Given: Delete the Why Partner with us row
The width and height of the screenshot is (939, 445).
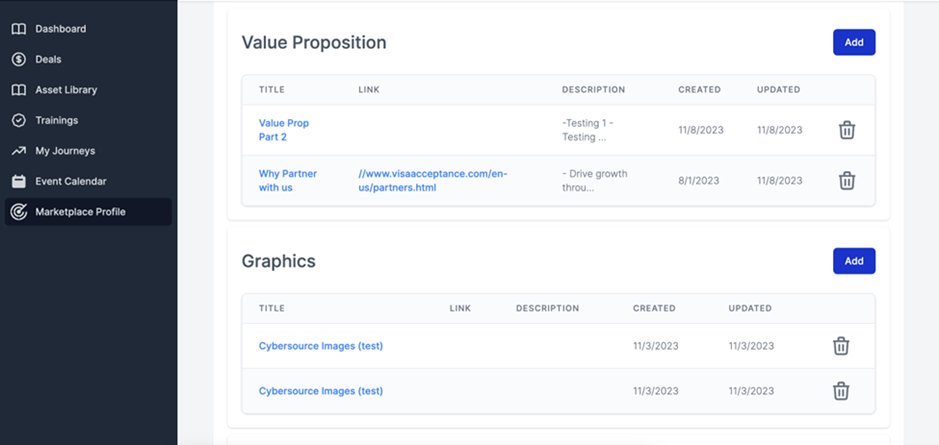Looking at the screenshot, I should (x=846, y=180).
